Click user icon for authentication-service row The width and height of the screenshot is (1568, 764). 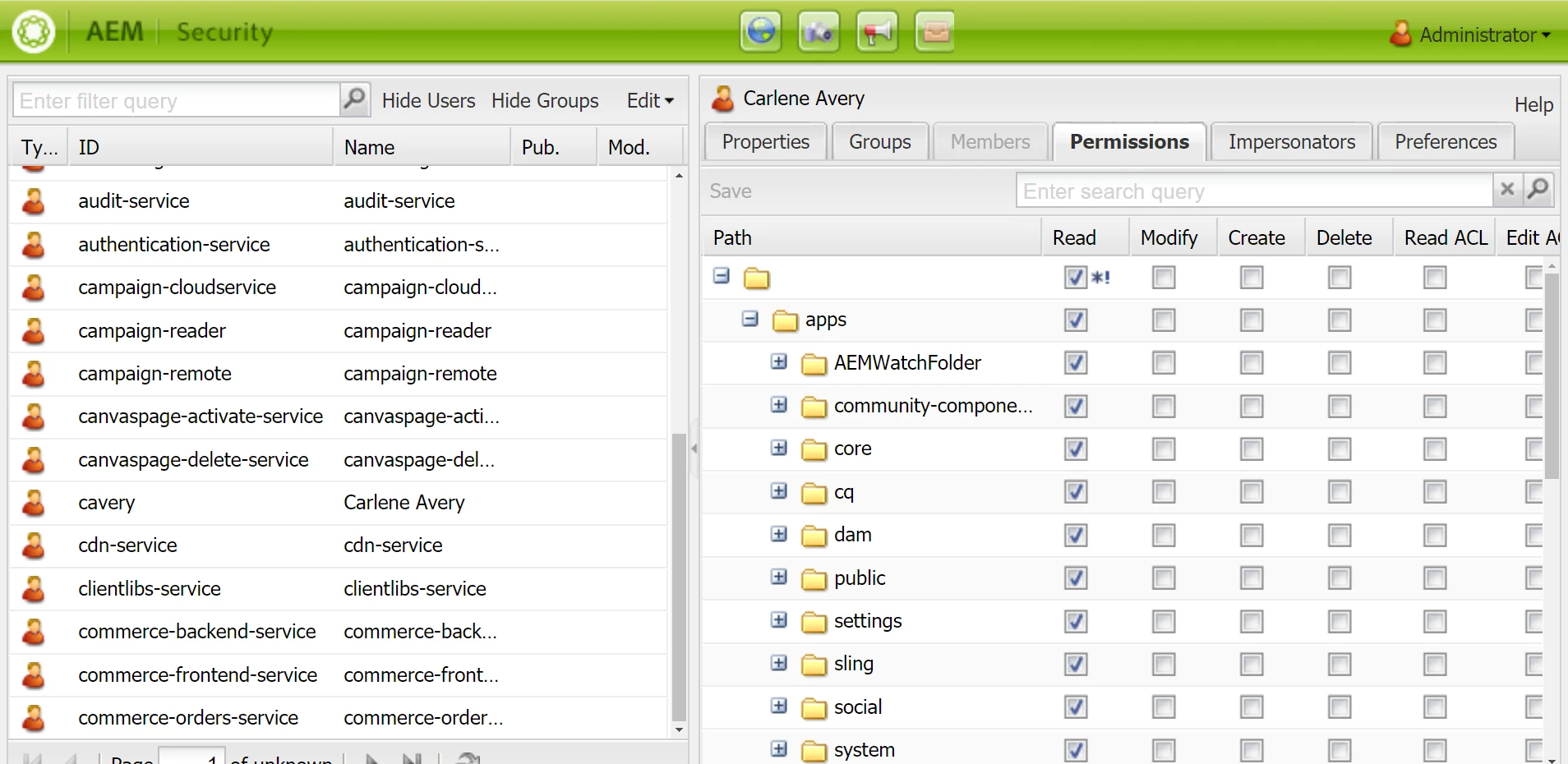coord(34,245)
